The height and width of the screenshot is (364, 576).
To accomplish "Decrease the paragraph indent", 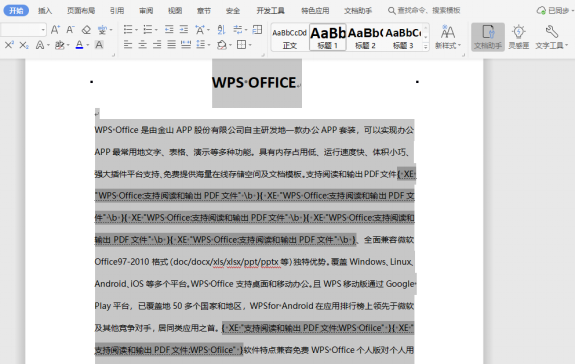I will click(169, 29).
